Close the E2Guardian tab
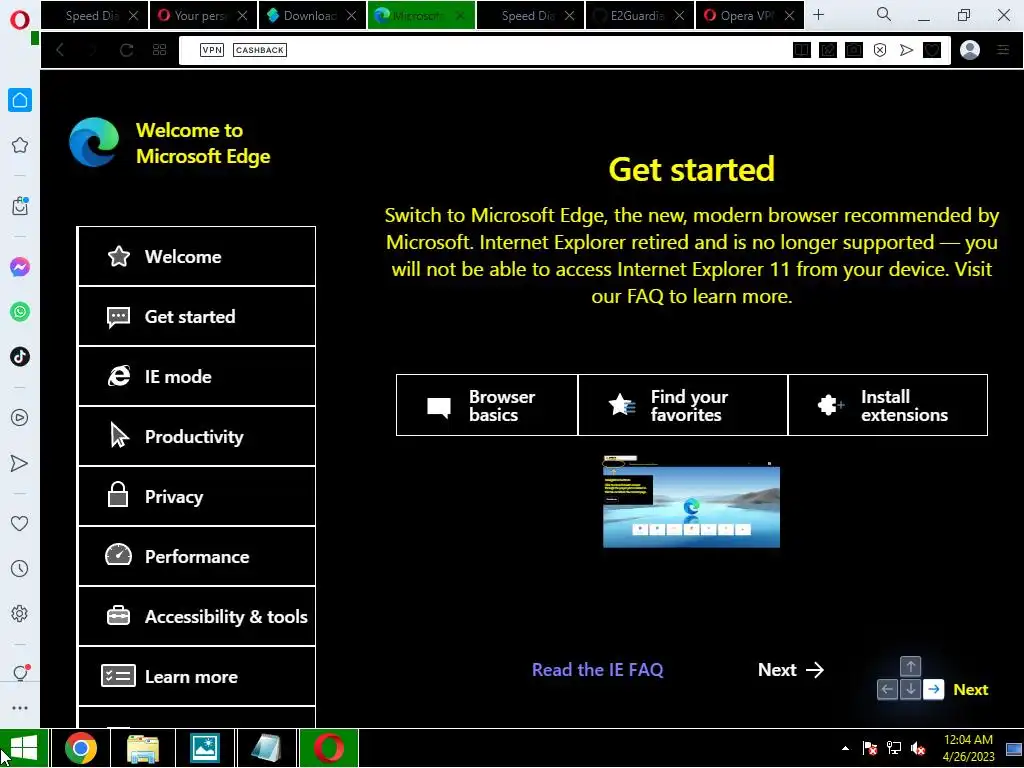 [679, 16]
